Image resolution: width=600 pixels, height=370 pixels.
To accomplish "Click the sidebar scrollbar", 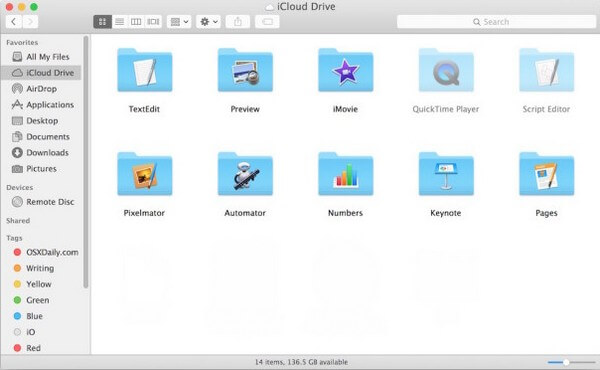I will (x=86, y=162).
